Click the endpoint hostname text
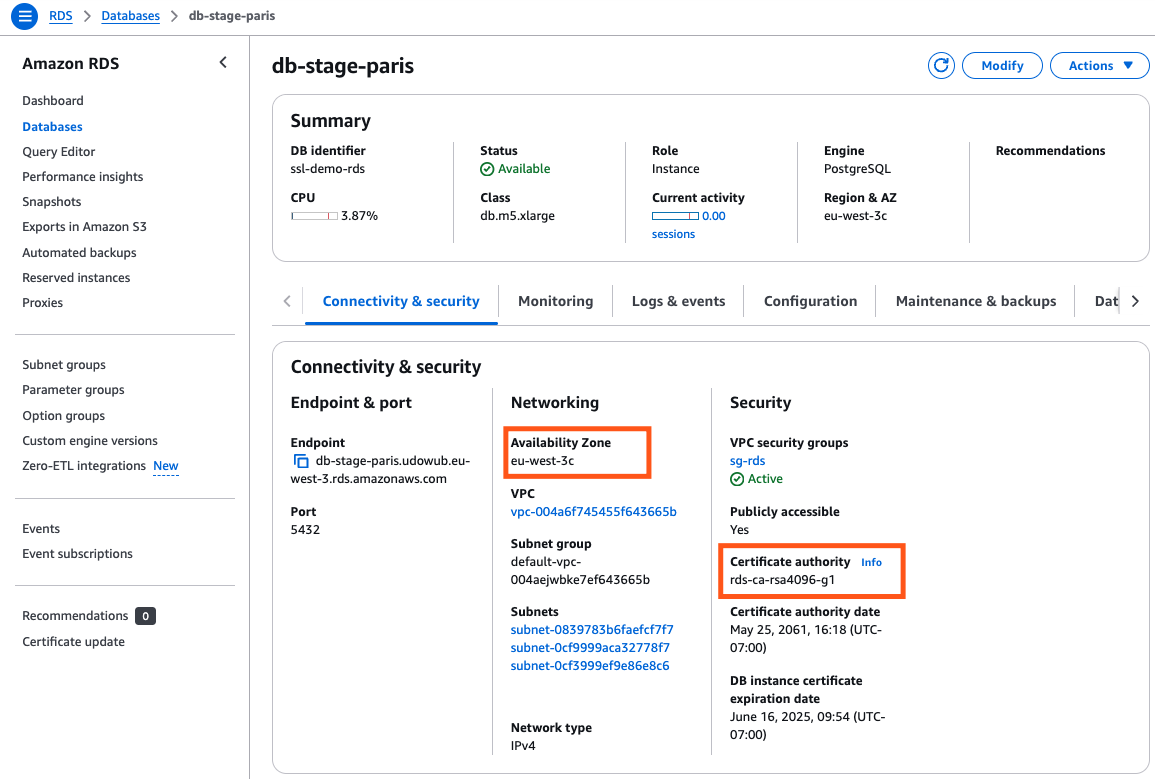Viewport: 1155px width, 779px height. (x=380, y=470)
